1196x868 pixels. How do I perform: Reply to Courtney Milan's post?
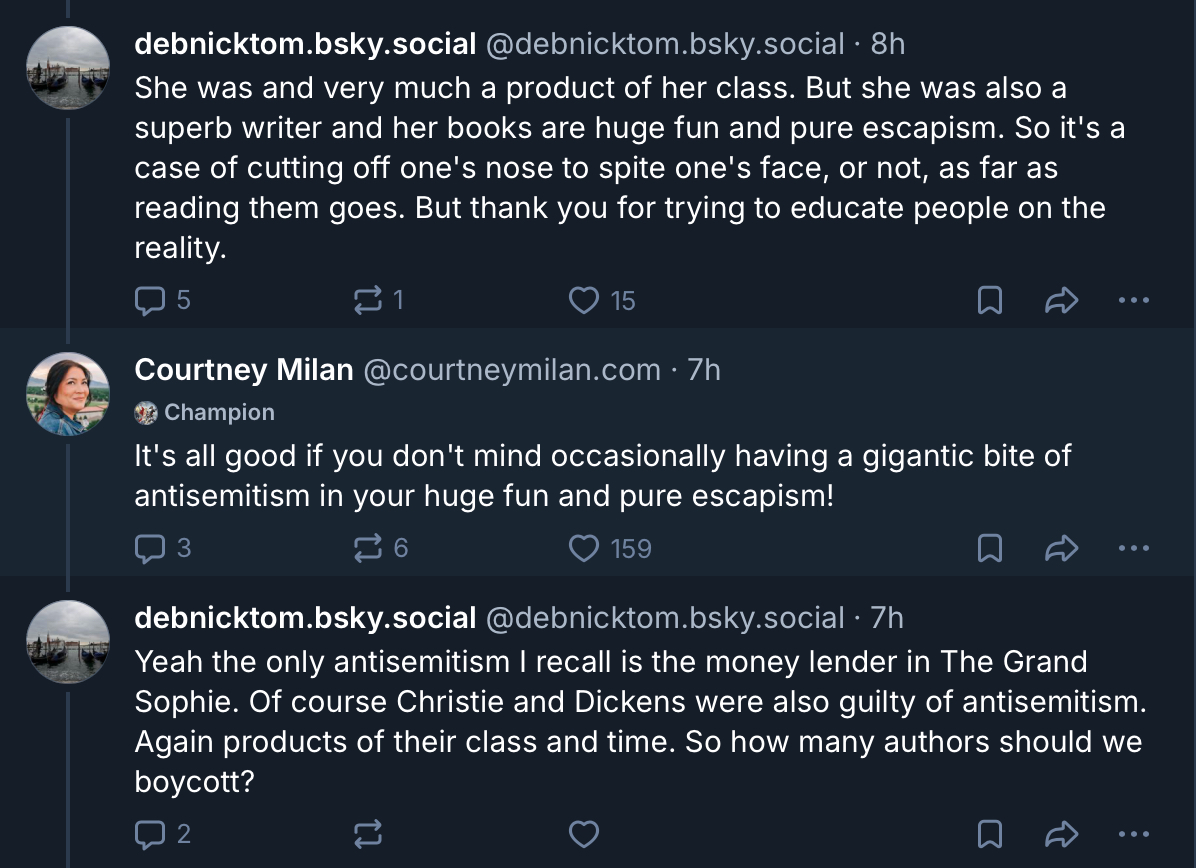pos(149,548)
